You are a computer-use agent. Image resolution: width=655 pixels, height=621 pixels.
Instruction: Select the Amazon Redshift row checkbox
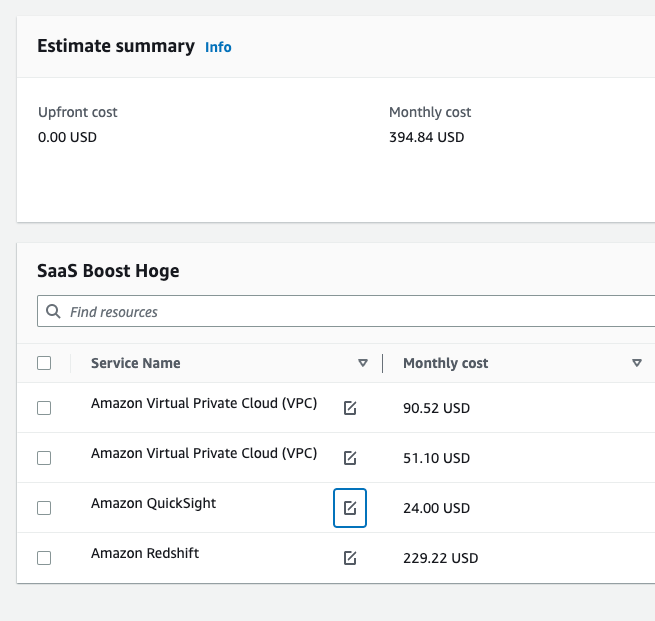[x=44, y=558]
